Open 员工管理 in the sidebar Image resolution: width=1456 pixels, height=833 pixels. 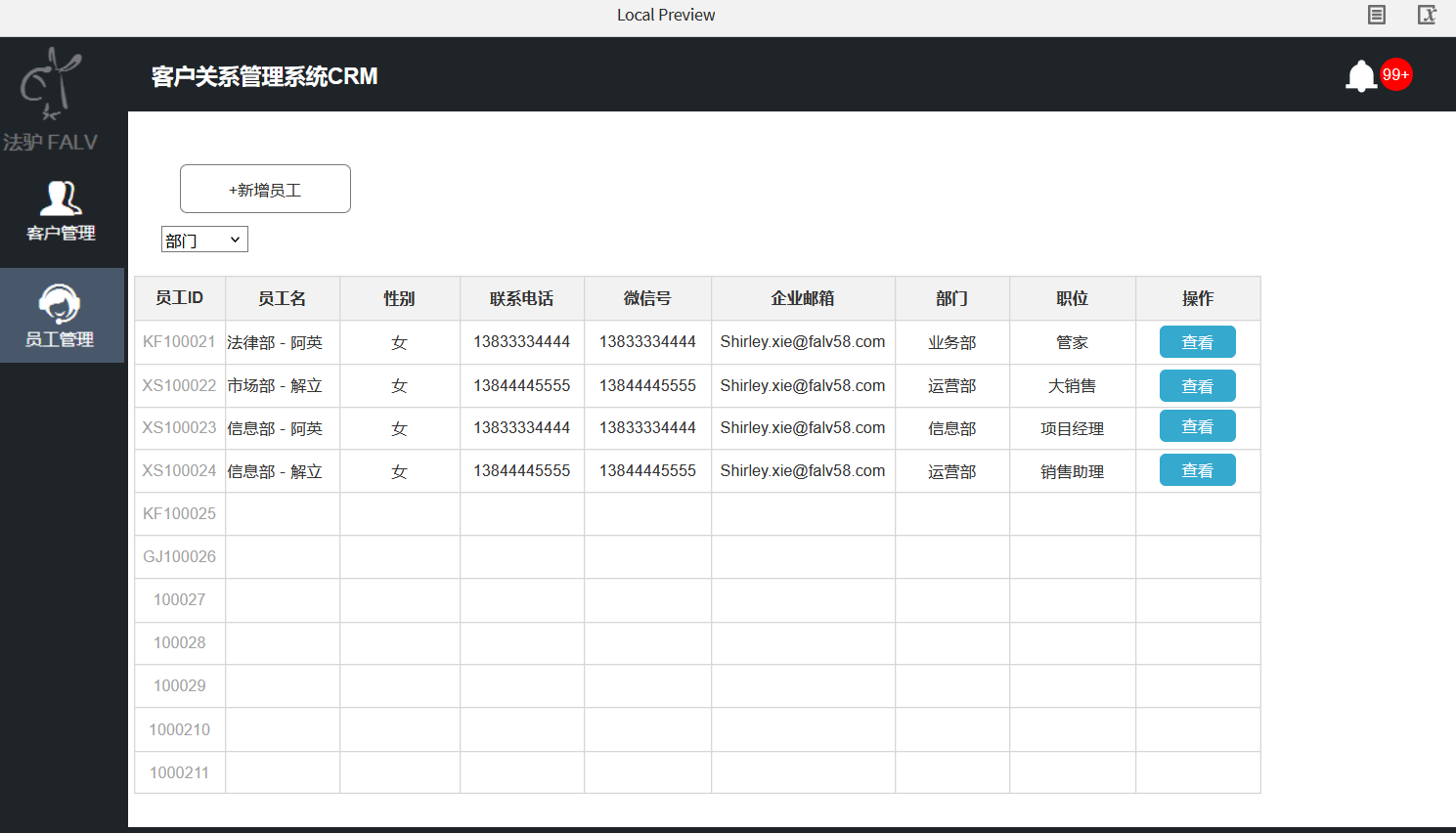(x=61, y=316)
